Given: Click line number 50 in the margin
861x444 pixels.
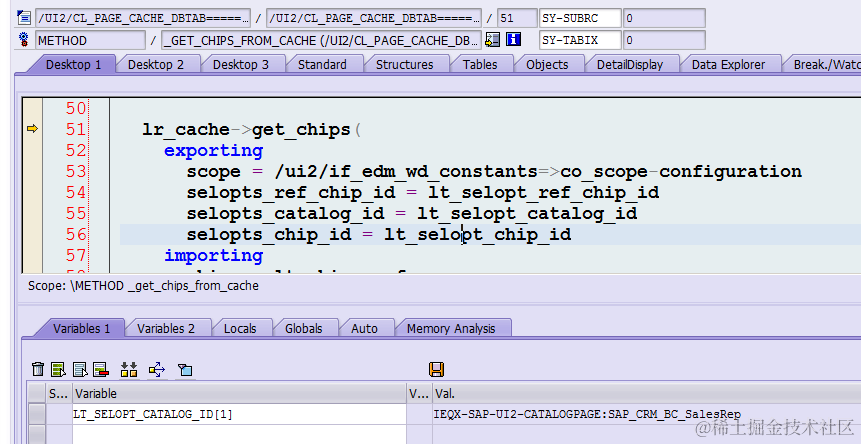Looking at the screenshot, I should 76,108.
